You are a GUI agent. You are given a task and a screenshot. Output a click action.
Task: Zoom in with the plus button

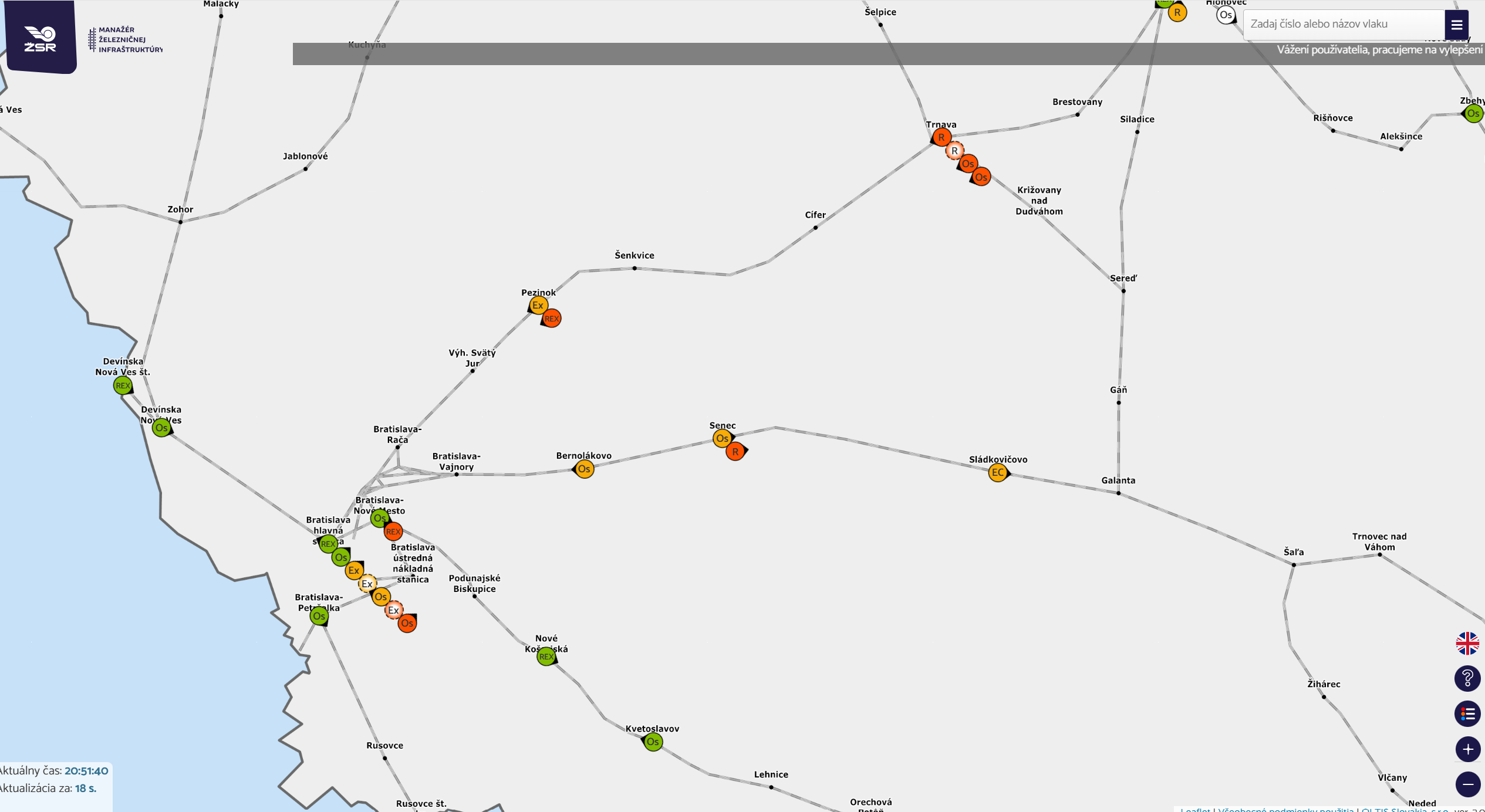coord(1467,749)
